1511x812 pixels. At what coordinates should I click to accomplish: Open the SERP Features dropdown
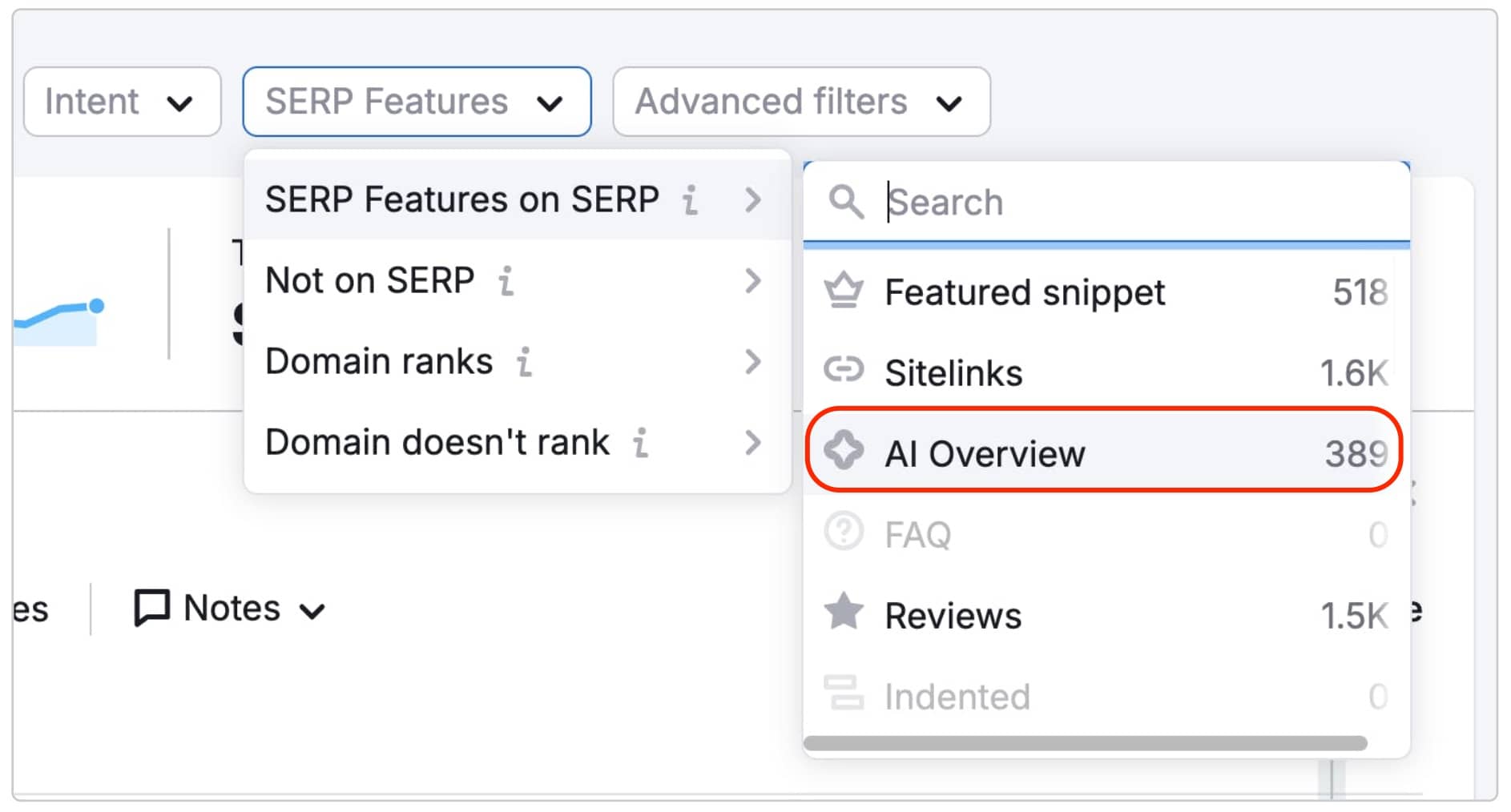point(415,102)
